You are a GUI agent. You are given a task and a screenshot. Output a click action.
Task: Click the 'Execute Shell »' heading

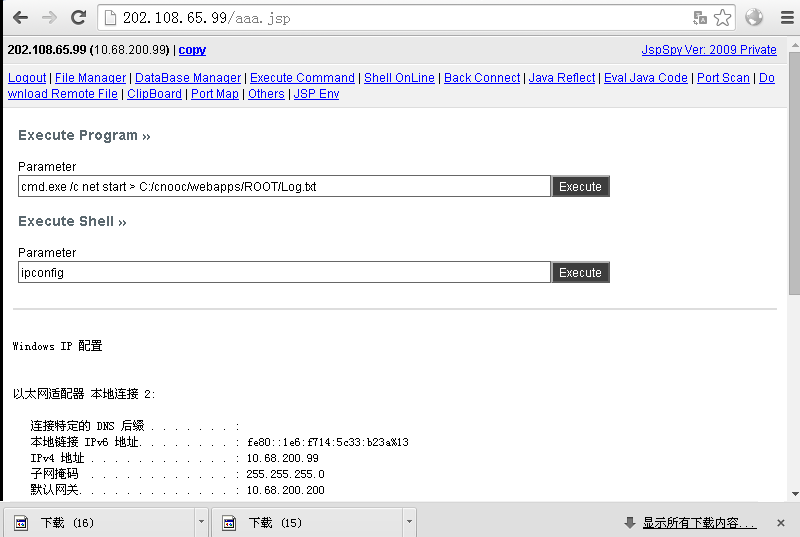pyautogui.click(x=72, y=221)
